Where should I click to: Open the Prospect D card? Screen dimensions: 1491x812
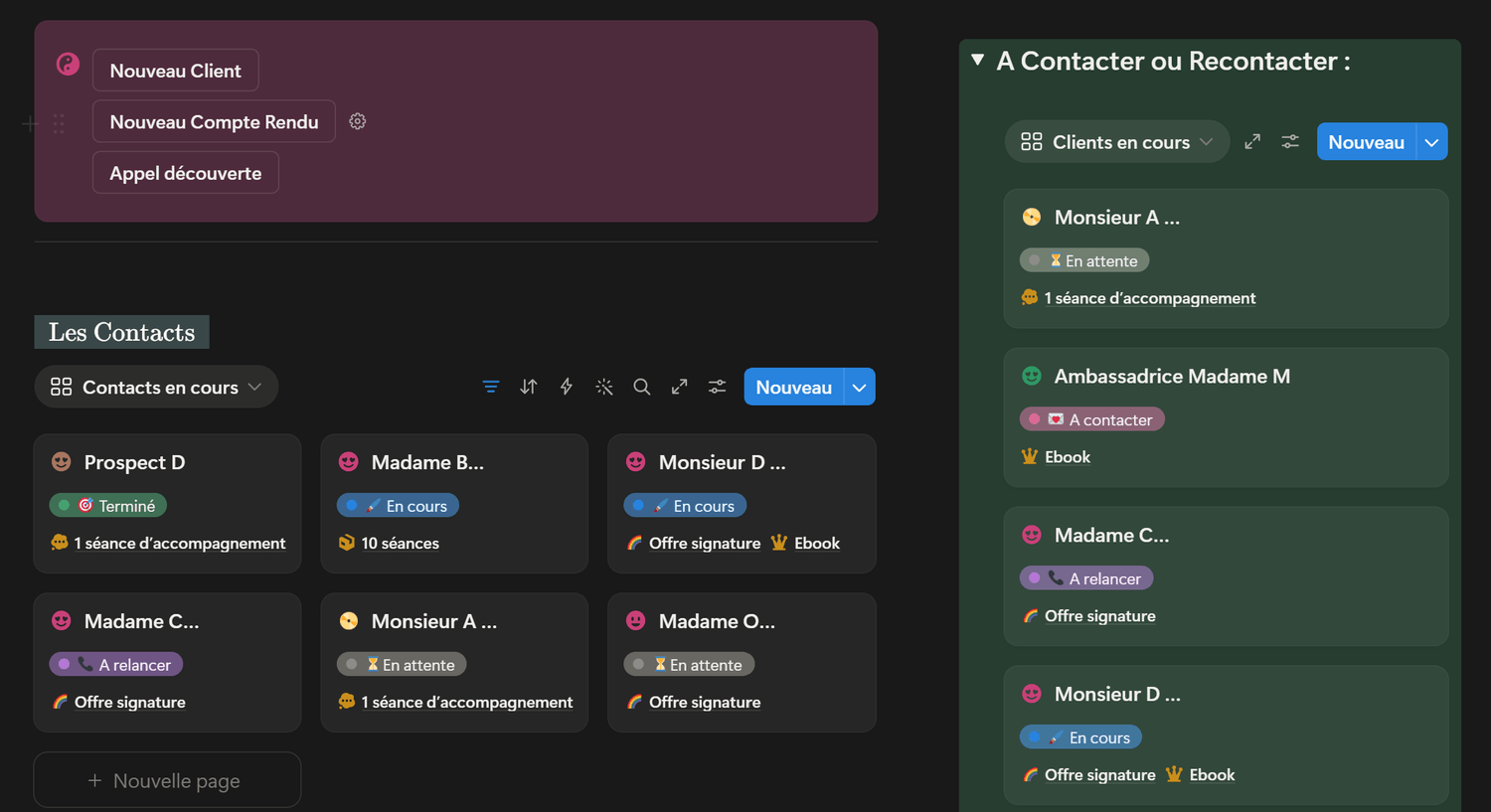[167, 503]
